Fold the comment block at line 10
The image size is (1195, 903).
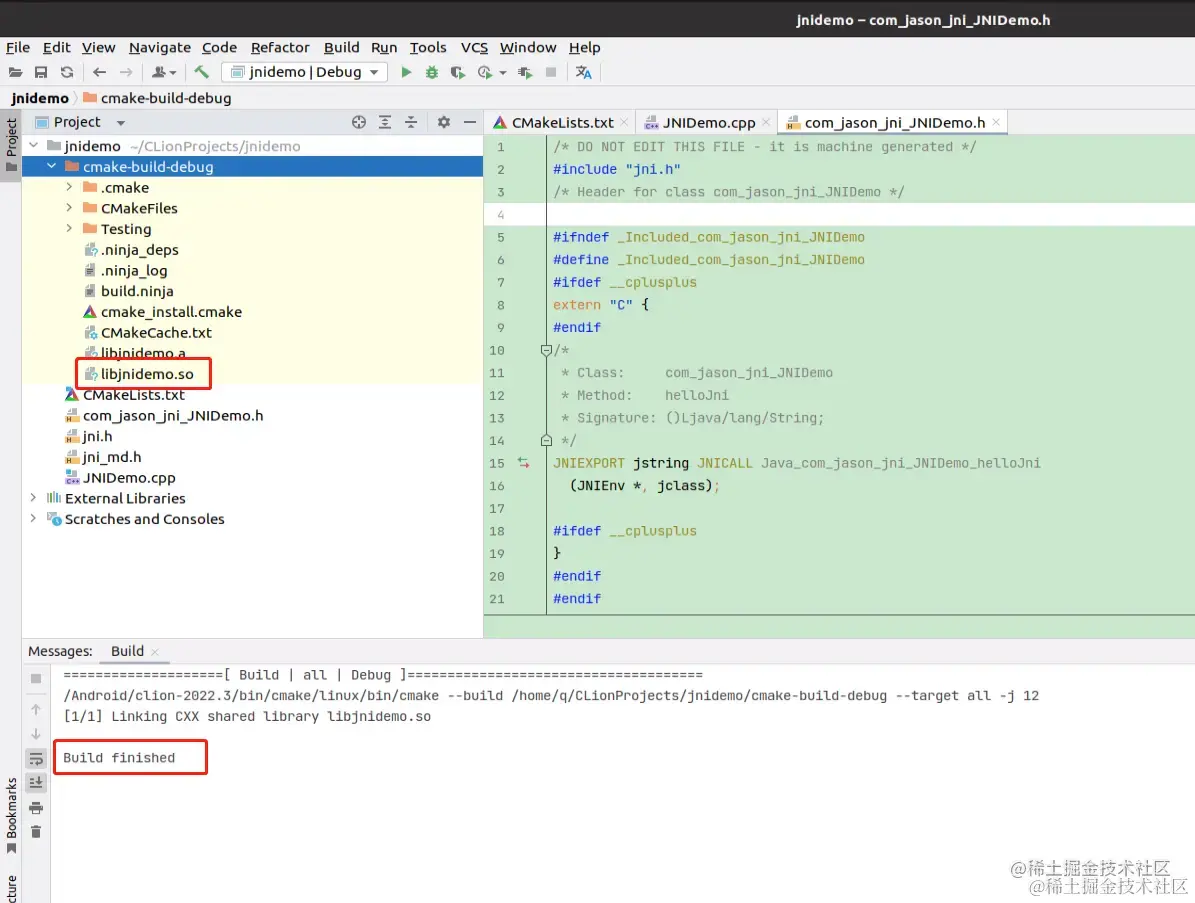point(546,351)
